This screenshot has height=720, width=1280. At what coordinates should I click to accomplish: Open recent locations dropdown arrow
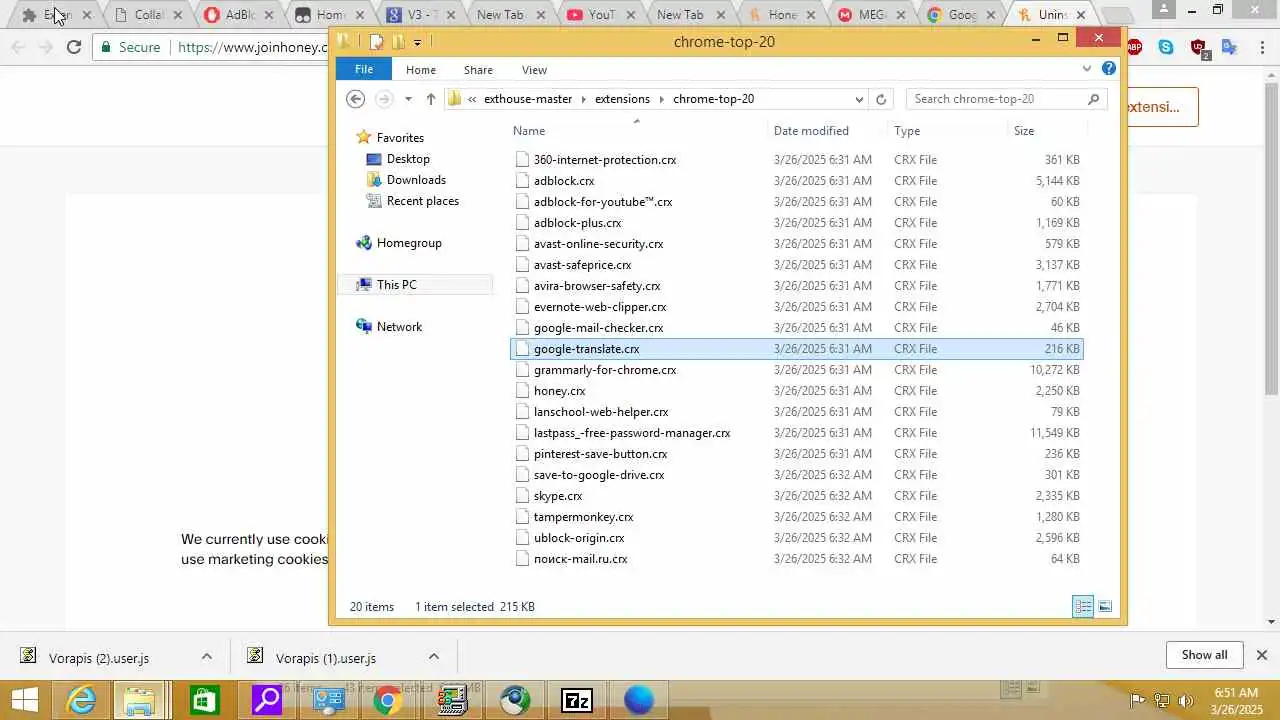[408, 99]
